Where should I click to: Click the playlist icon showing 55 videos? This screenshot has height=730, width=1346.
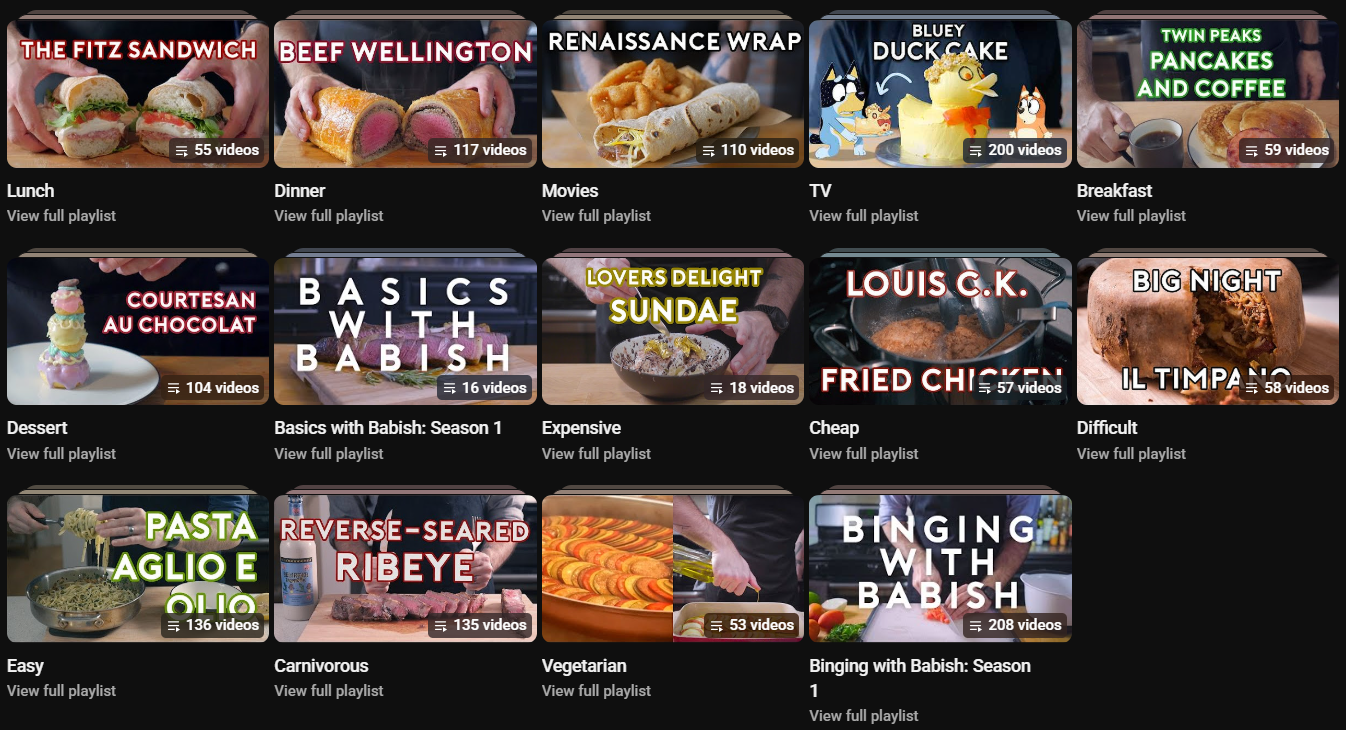tap(182, 151)
